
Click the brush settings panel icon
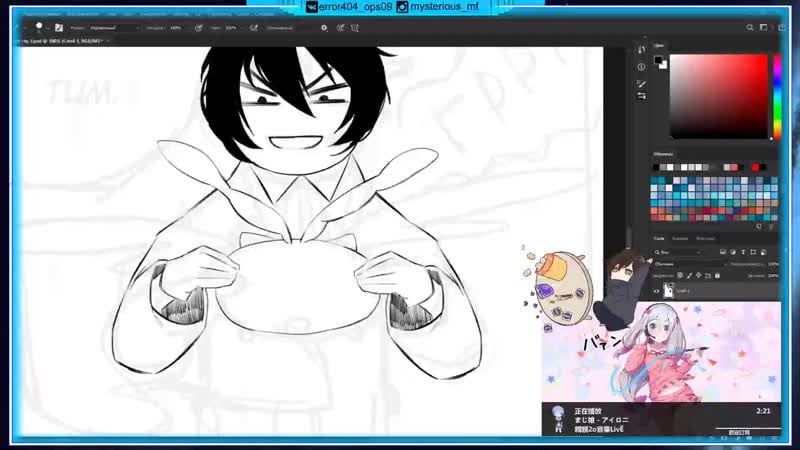(59, 28)
